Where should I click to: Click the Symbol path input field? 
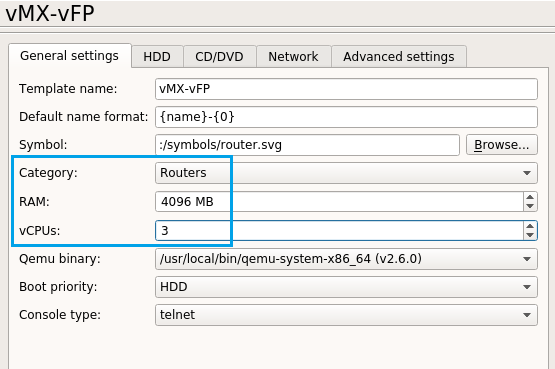[307, 145]
